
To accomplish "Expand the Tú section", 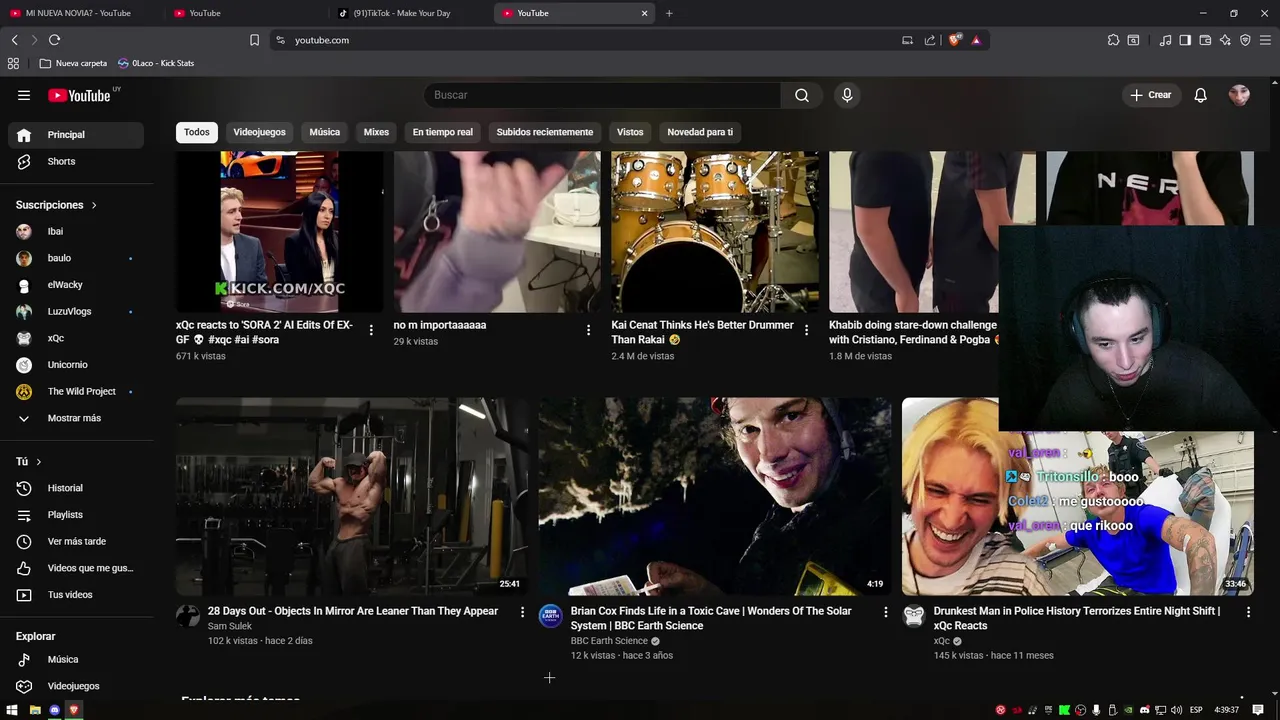I will coord(29,461).
